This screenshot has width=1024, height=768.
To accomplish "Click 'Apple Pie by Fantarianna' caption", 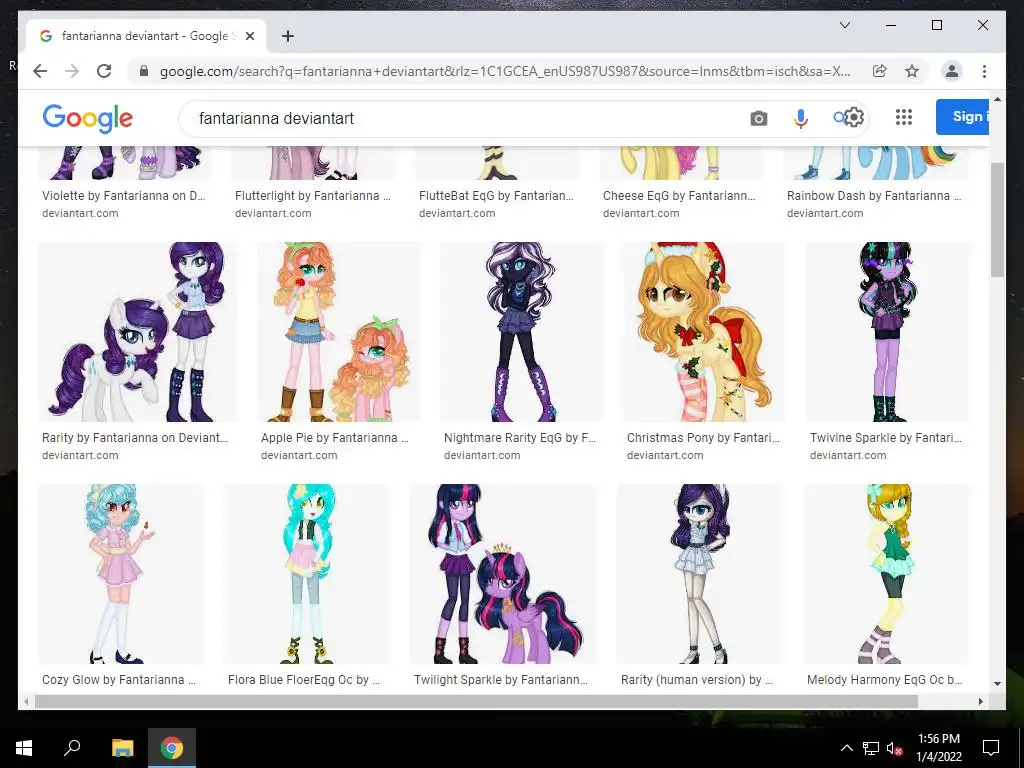I will pos(334,438).
